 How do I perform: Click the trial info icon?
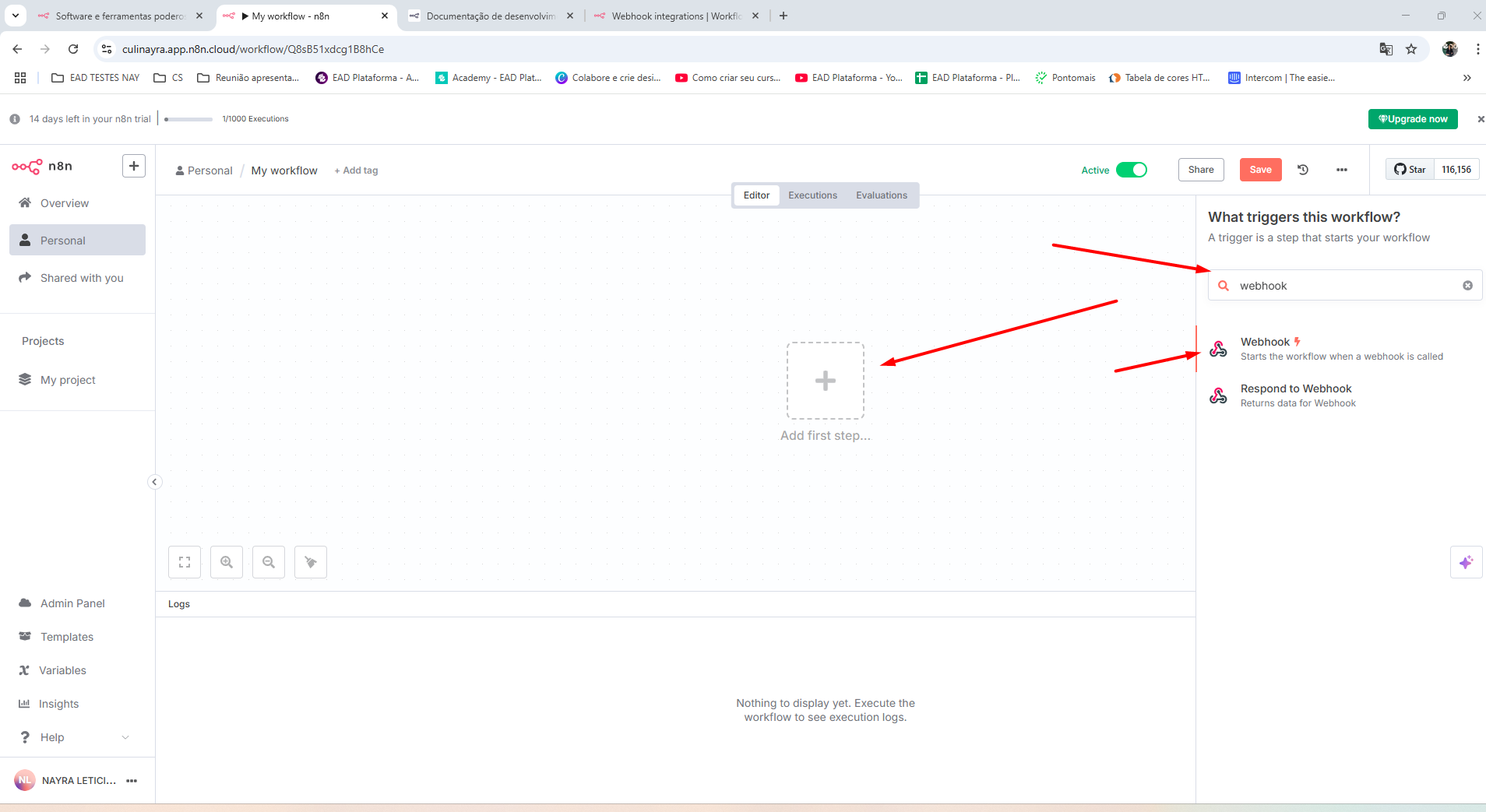[x=15, y=119]
